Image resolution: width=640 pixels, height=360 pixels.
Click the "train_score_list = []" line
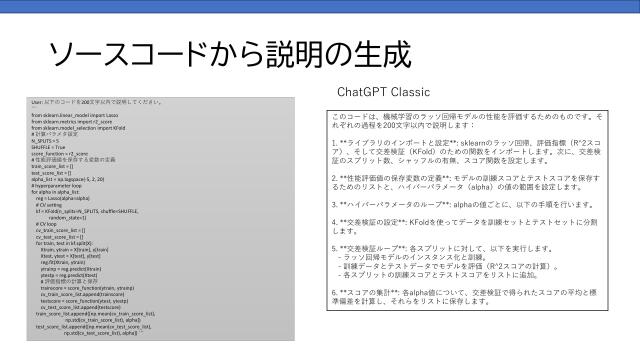pos(52,167)
